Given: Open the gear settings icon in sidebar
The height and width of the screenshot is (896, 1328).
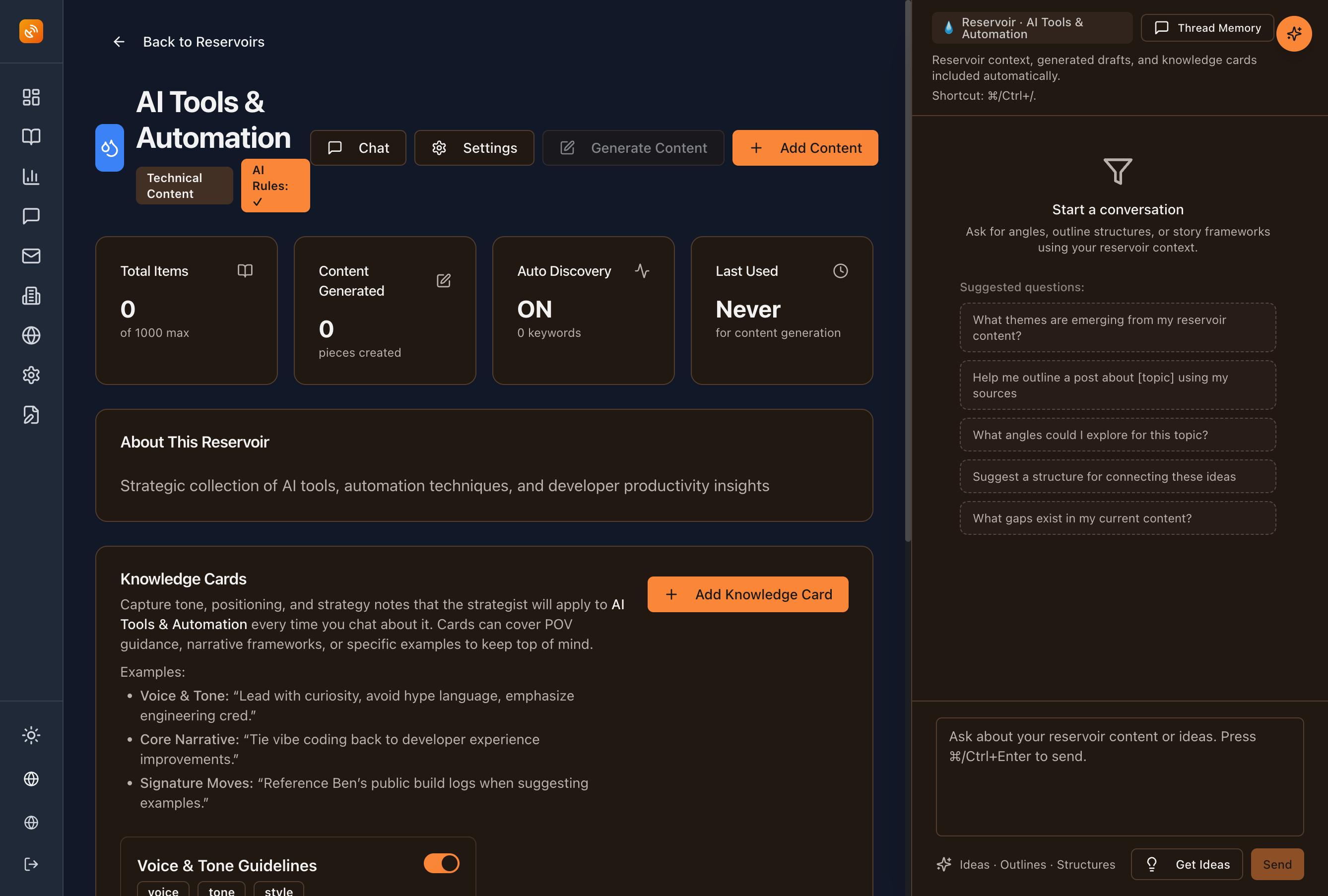Looking at the screenshot, I should pos(31,376).
